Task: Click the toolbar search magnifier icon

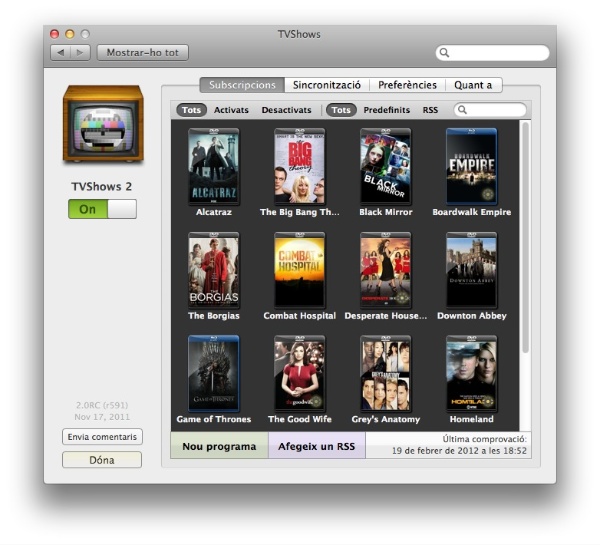Action: coord(444,52)
